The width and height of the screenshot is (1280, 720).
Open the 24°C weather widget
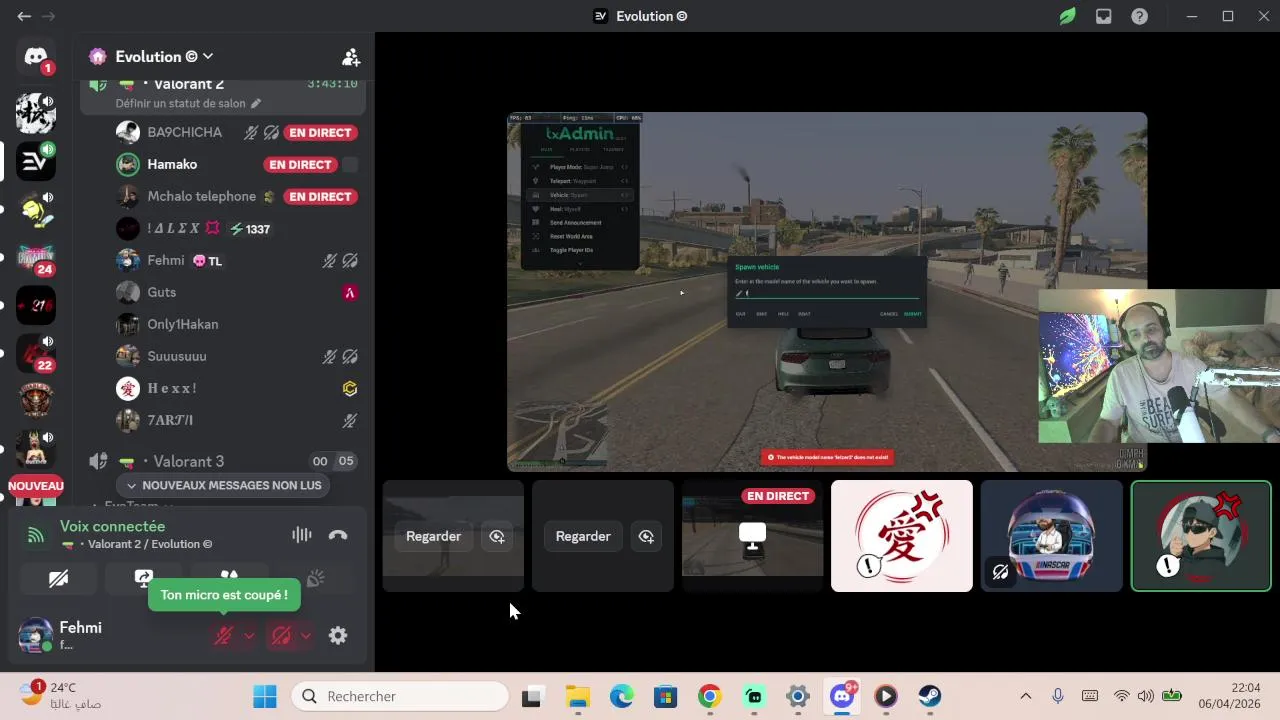(x=62, y=696)
